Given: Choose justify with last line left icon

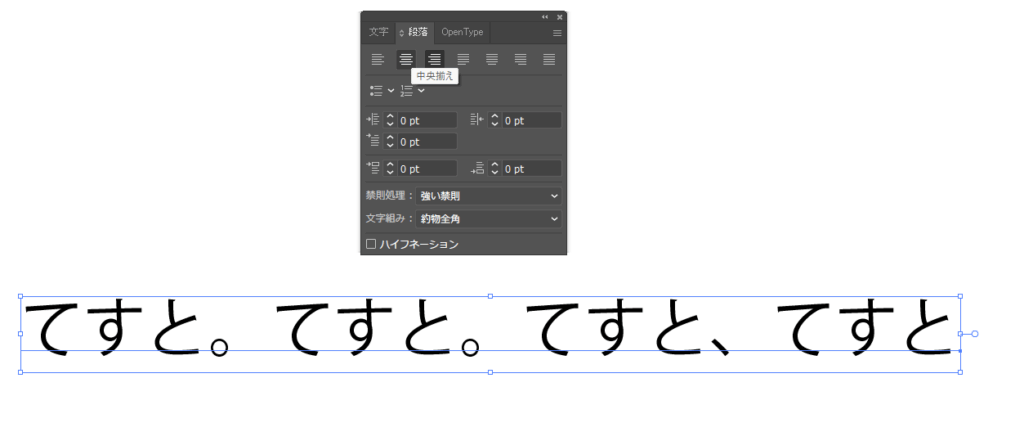Looking at the screenshot, I should click(x=463, y=60).
